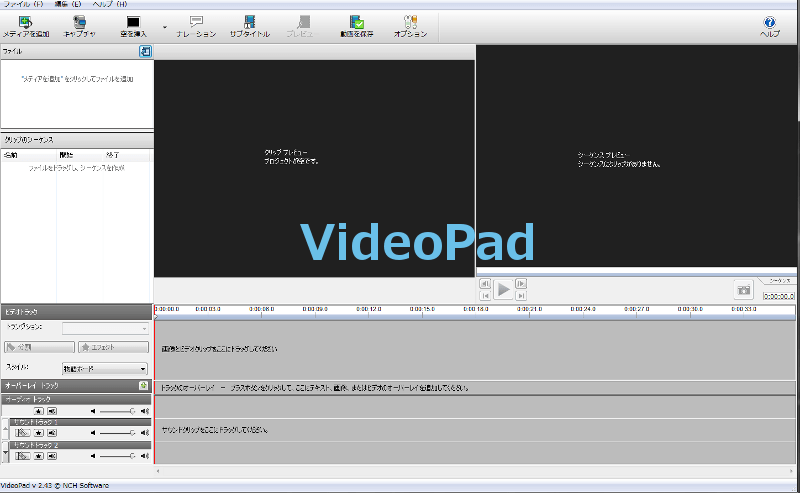Viewport: 800px width, 493px height.
Task: Take snapshot with the camera icon
Action: (744, 290)
